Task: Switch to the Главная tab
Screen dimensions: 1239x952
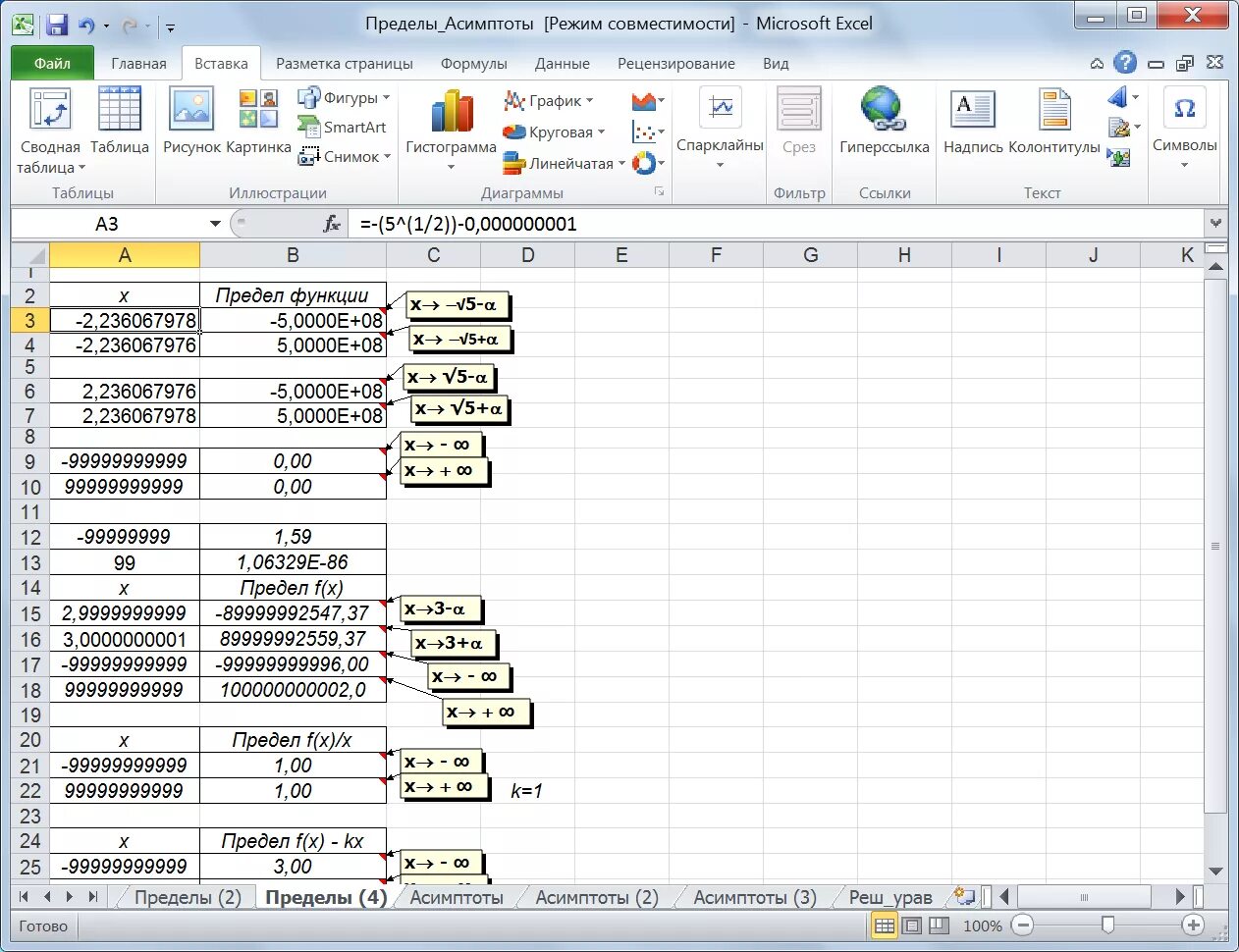Action: pyautogui.click(x=138, y=63)
